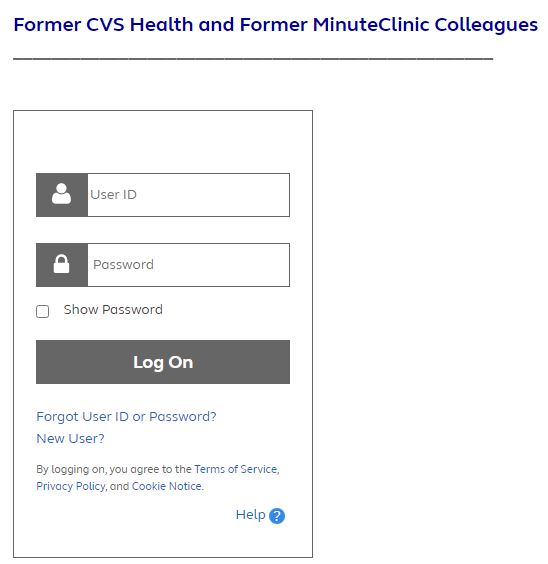Click the user silhouette icon beside User ID
This screenshot has height=564, width=548.
coord(61,194)
